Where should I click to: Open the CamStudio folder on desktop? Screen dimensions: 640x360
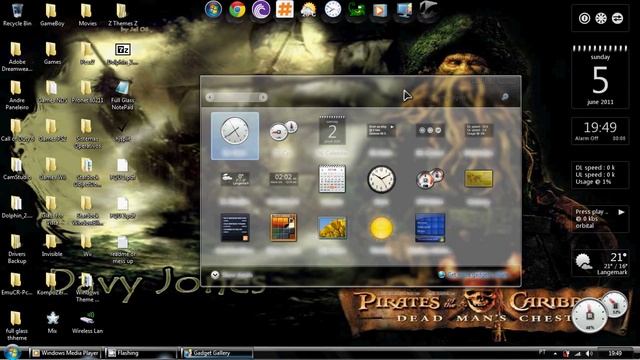(x=17, y=168)
